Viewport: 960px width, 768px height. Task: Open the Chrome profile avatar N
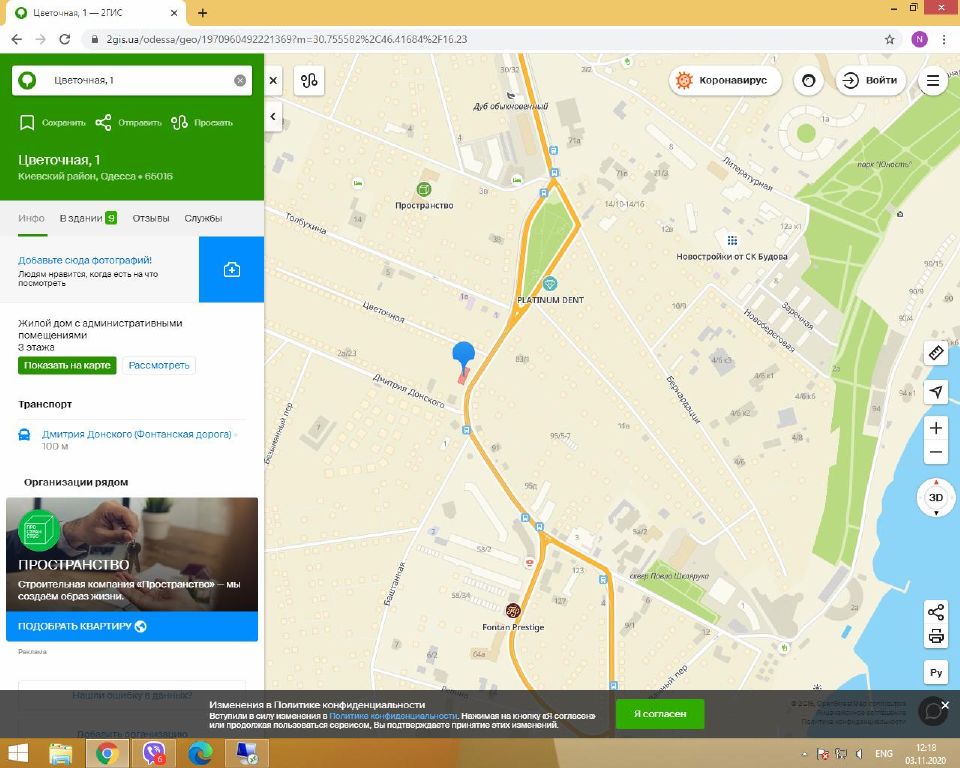pyautogui.click(x=919, y=39)
